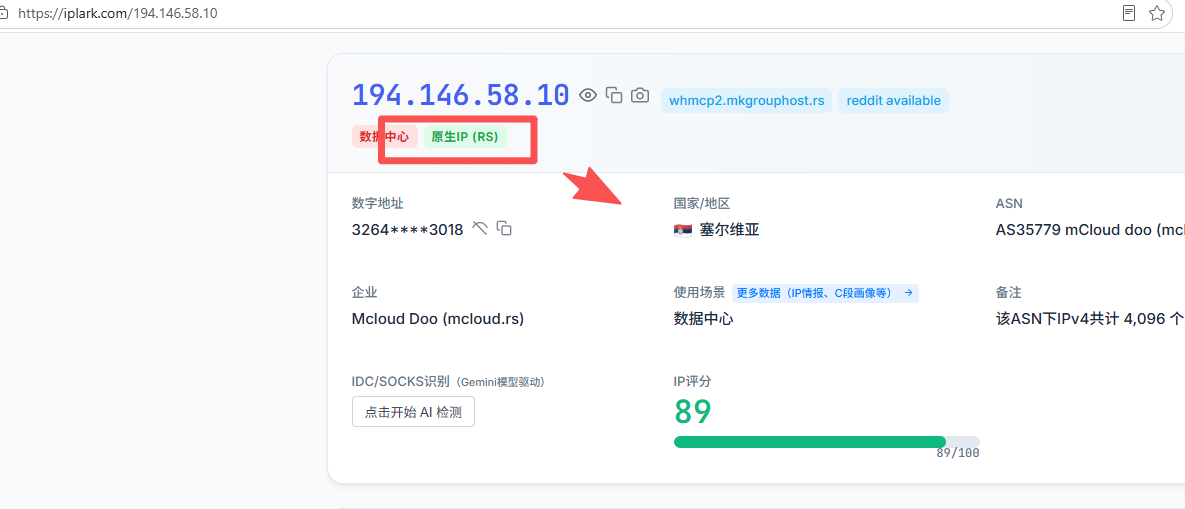Image resolution: width=1185 pixels, height=509 pixels.
Task: Open browser reader mode icon
Action: pos(1129,13)
